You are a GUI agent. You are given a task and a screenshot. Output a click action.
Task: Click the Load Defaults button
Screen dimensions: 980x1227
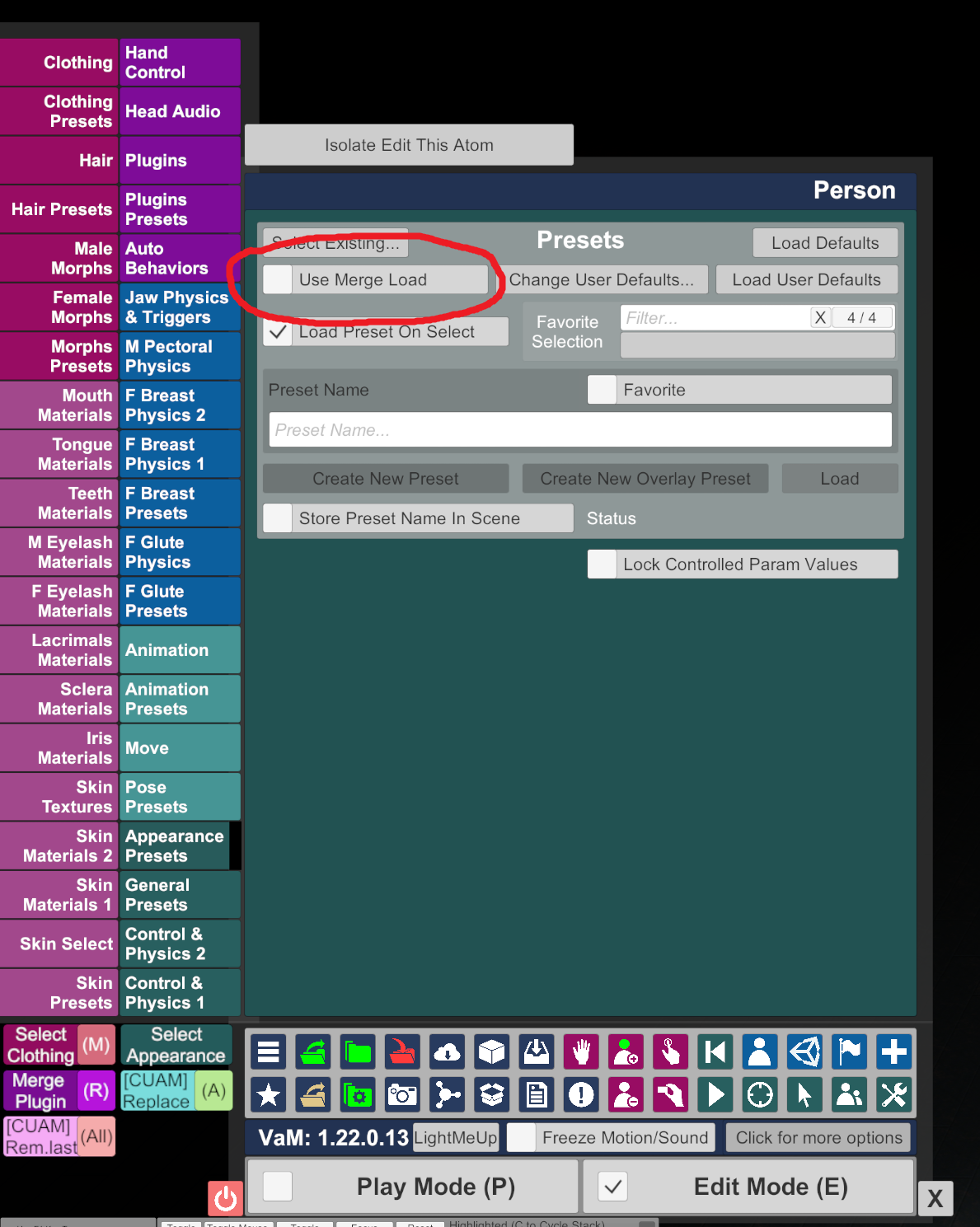click(825, 243)
